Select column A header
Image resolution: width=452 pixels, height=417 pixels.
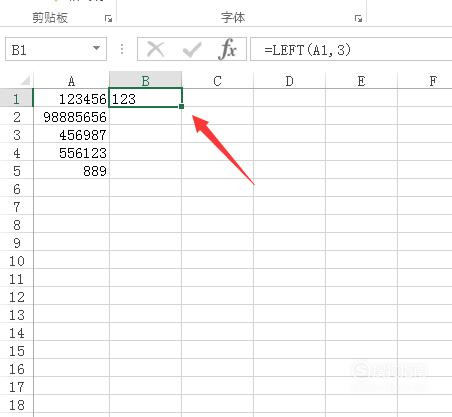pyautogui.click(x=71, y=81)
